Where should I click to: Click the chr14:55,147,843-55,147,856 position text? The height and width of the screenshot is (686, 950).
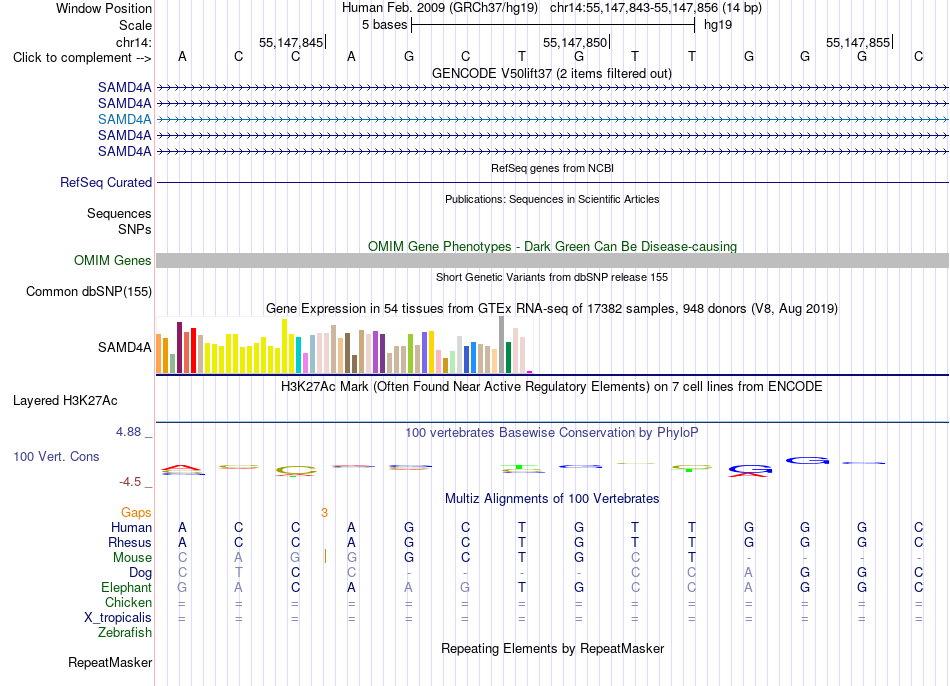pyautogui.click(x=634, y=8)
